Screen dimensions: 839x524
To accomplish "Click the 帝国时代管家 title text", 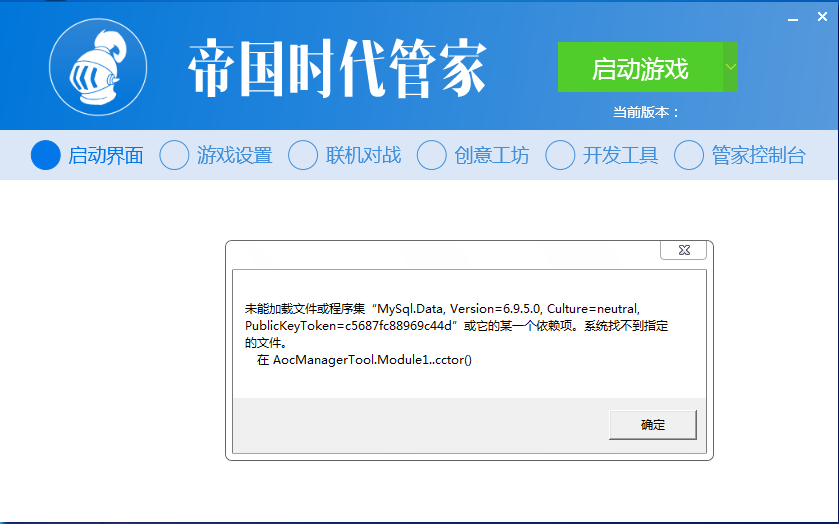I will click(337, 70).
